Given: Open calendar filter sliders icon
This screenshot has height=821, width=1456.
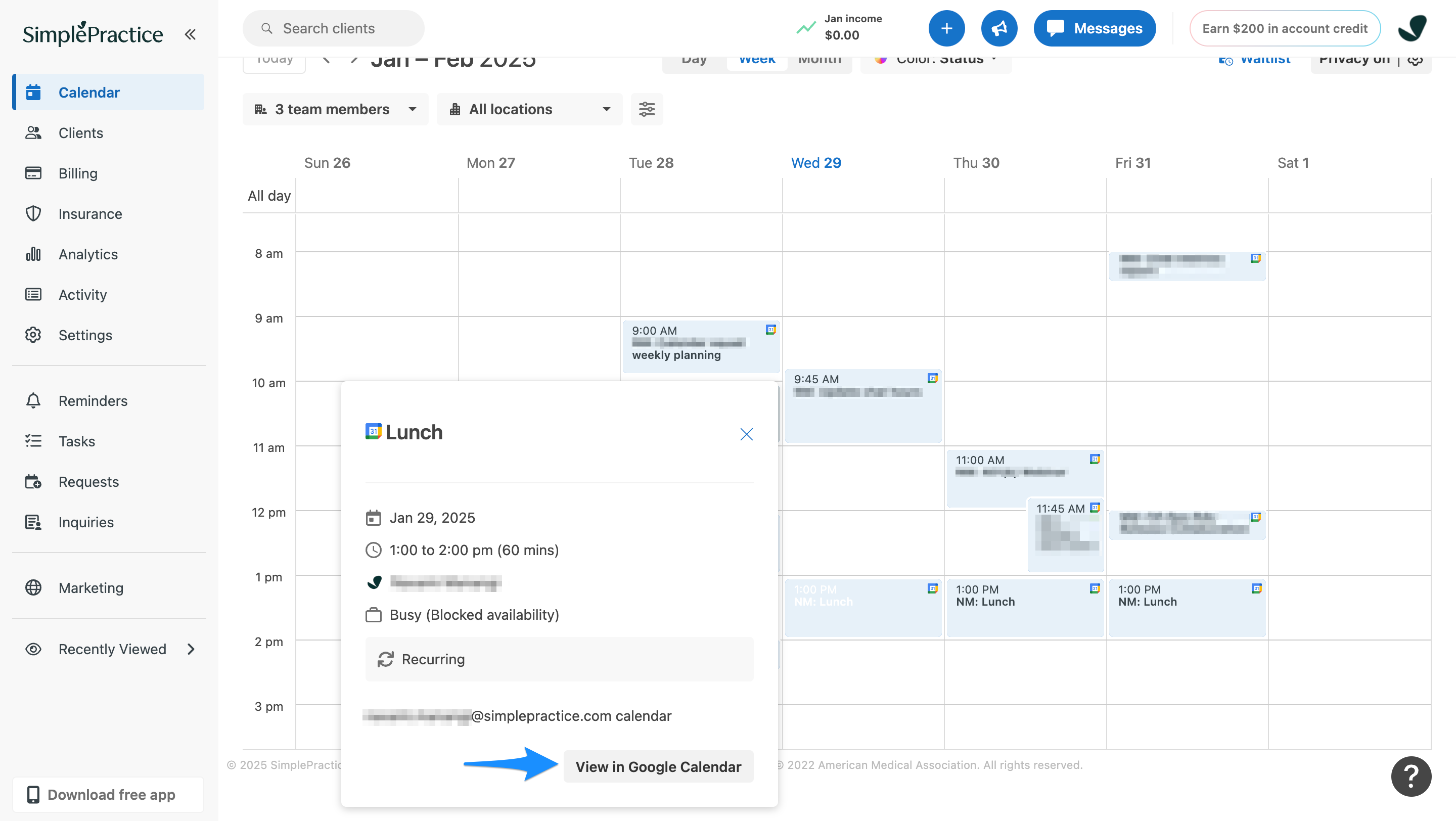Looking at the screenshot, I should [647, 109].
